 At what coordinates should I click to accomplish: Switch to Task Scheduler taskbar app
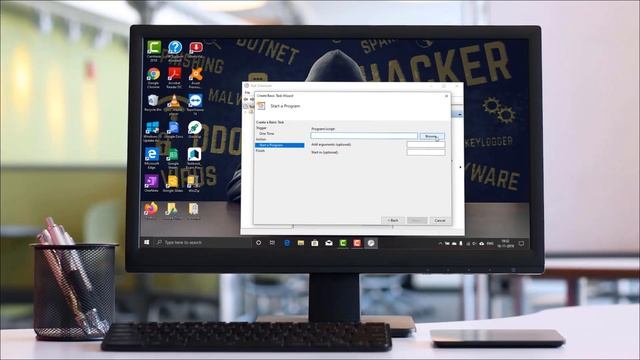(x=371, y=243)
